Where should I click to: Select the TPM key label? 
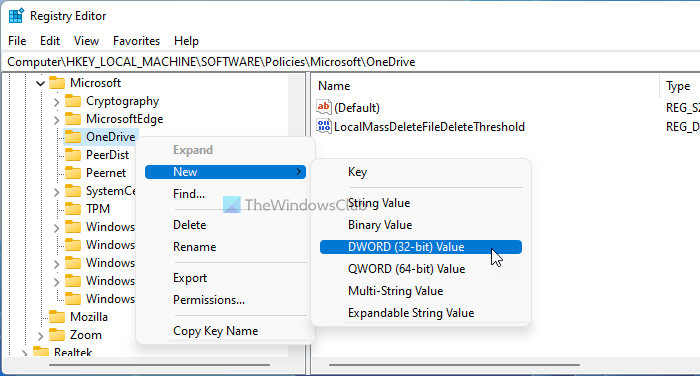[98, 209]
